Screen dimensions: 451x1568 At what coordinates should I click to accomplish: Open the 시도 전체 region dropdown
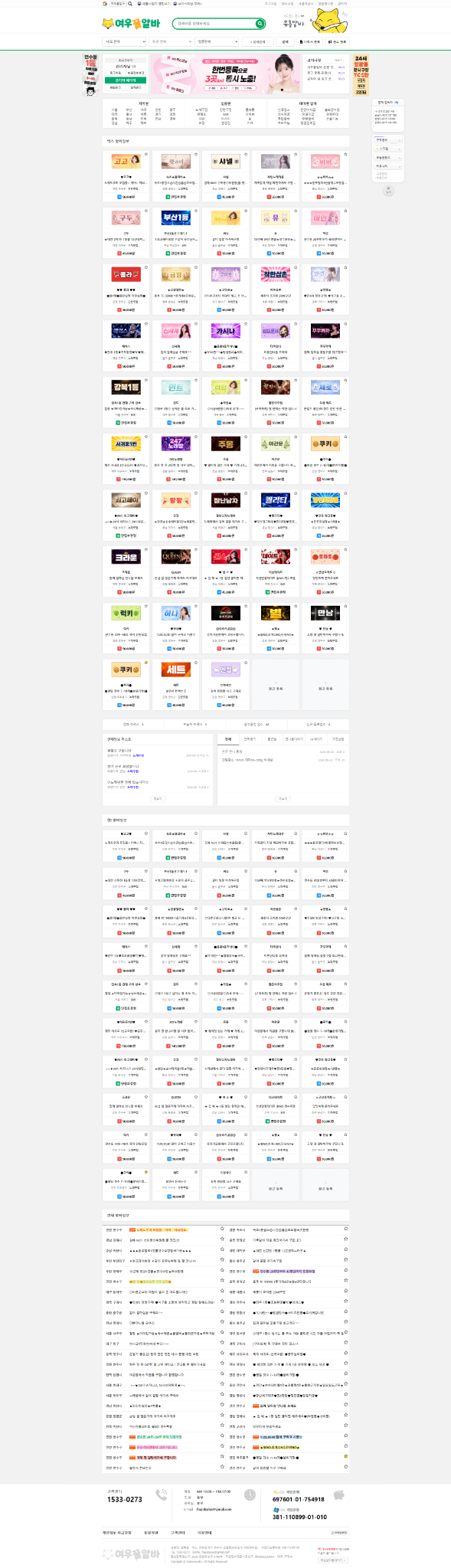[124, 41]
